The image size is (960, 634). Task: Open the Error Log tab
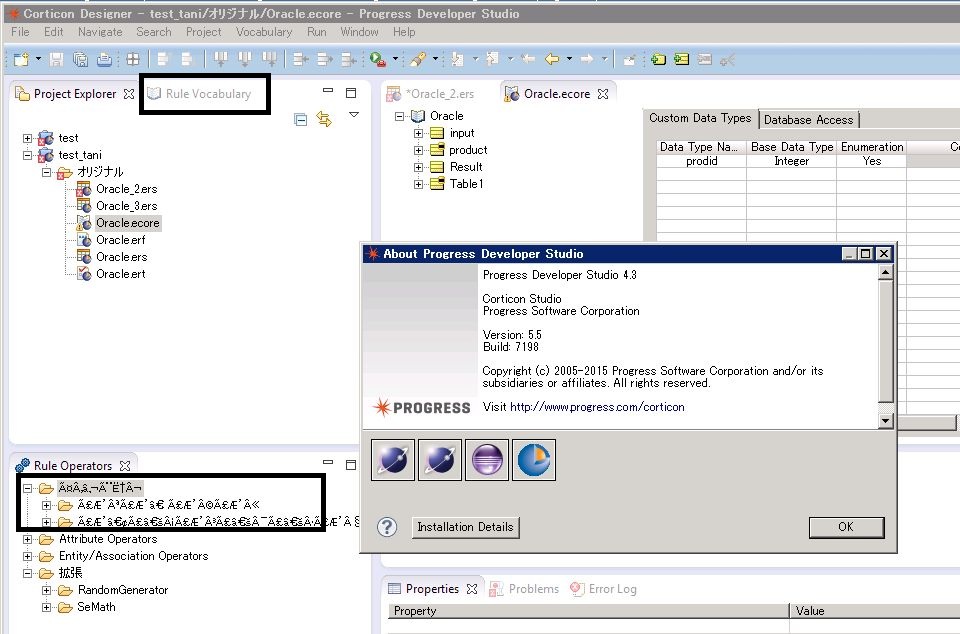coord(604,589)
